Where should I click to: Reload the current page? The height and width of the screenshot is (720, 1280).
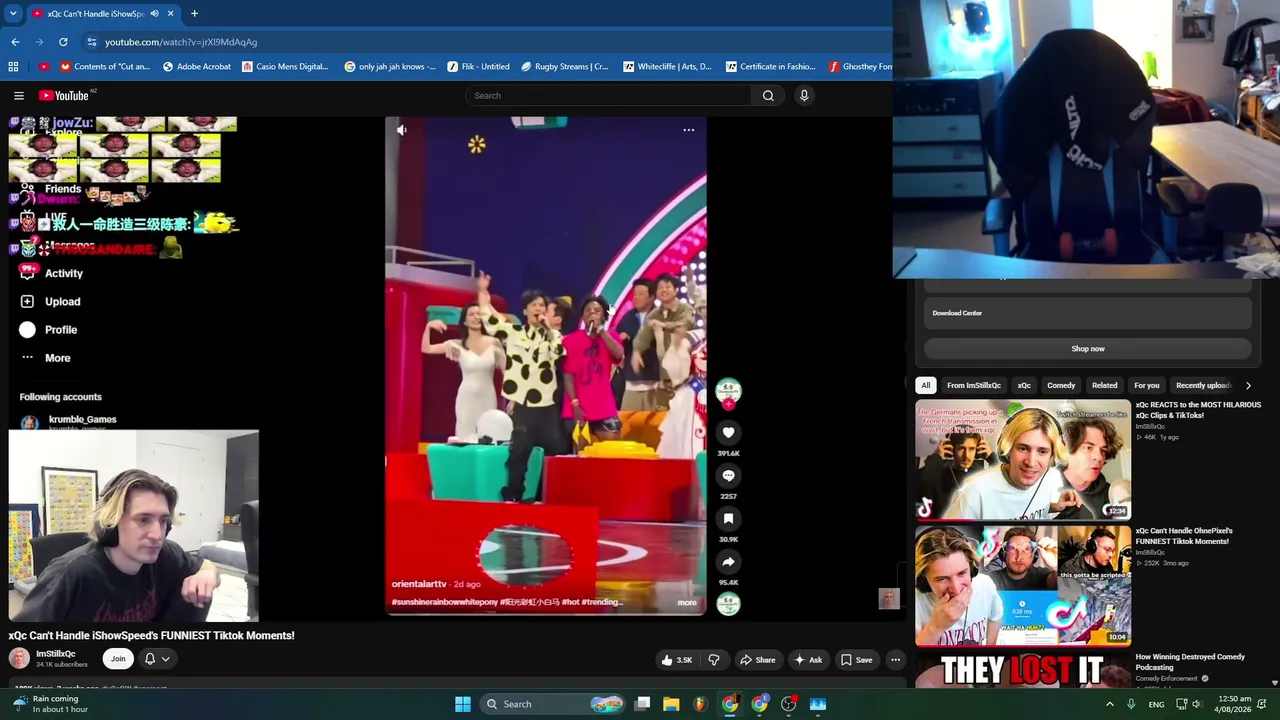(63, 42)
